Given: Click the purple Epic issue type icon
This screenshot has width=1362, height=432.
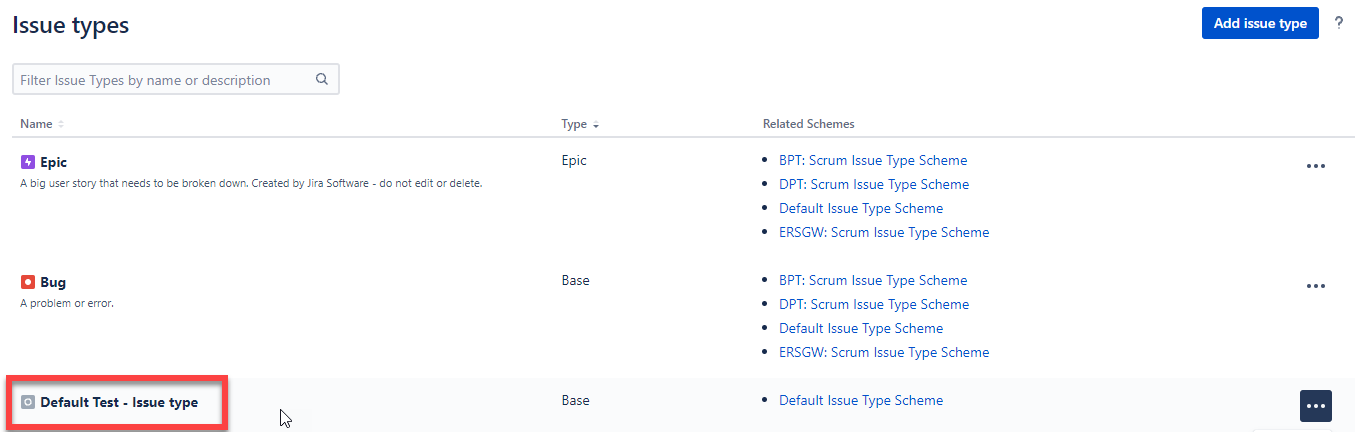Looking at the screenshot, I should pyautogui.click(x=28, y=162).
